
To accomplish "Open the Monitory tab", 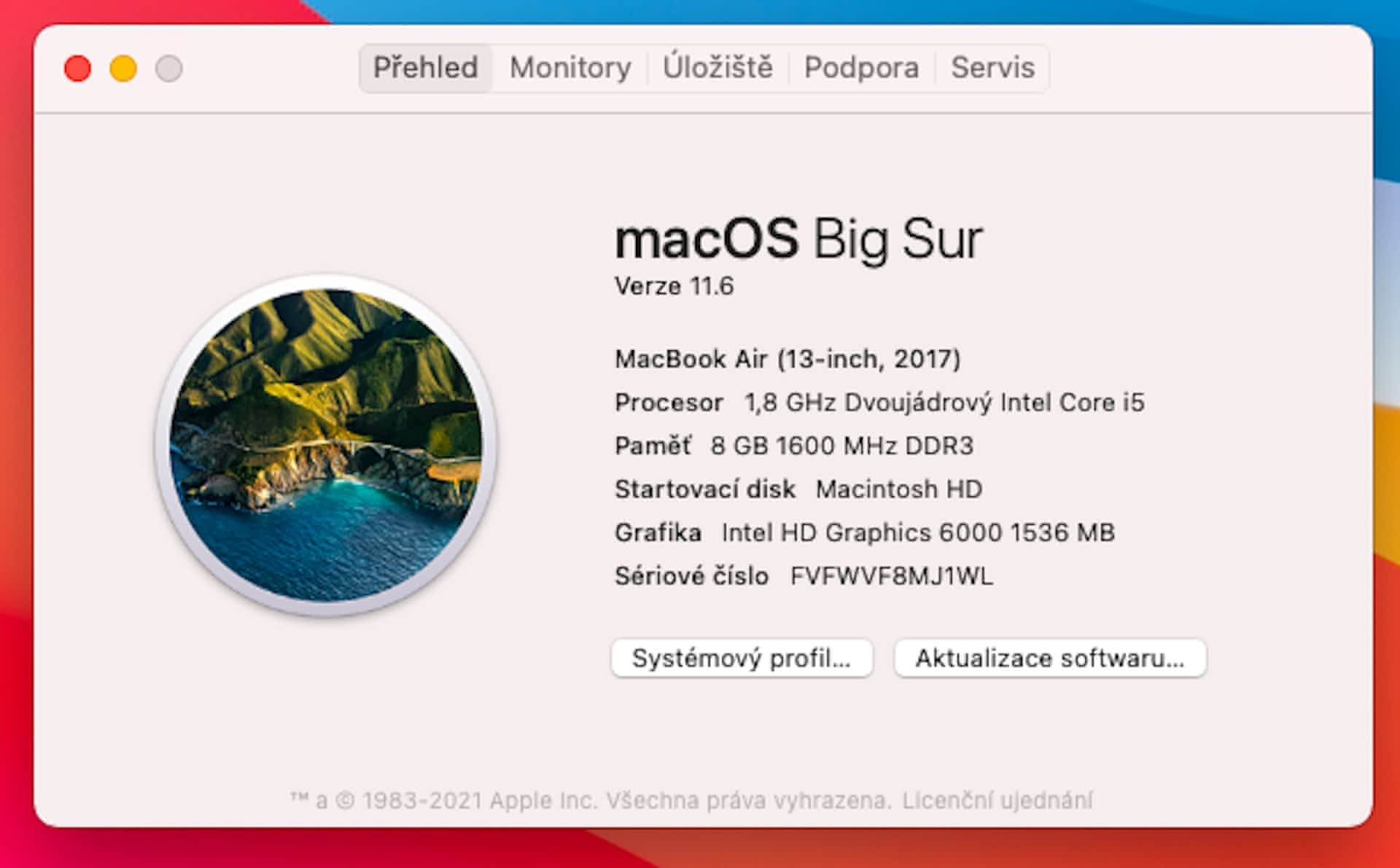I will click(570, 68).
